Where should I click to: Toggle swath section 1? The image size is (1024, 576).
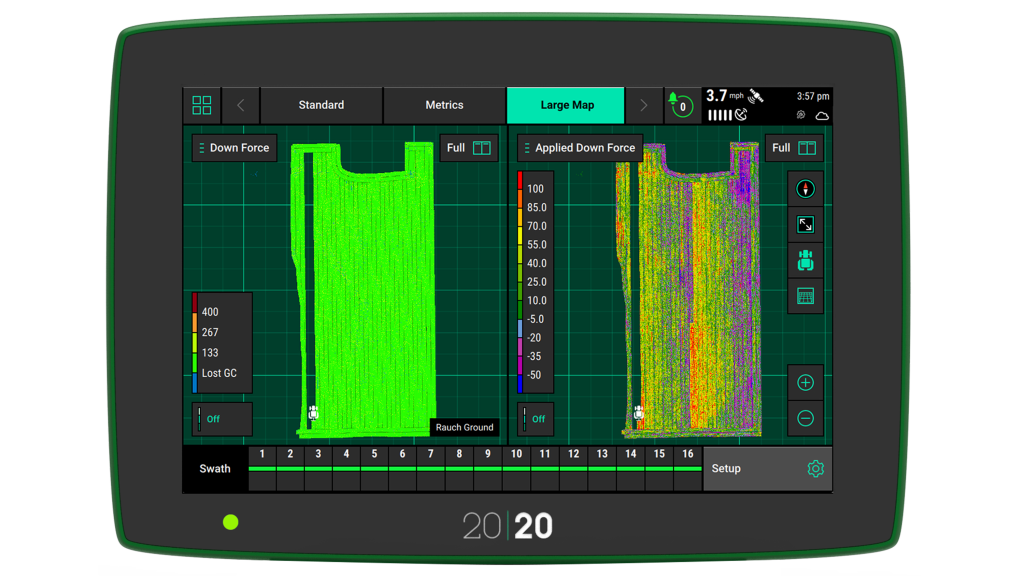[262, 468]
